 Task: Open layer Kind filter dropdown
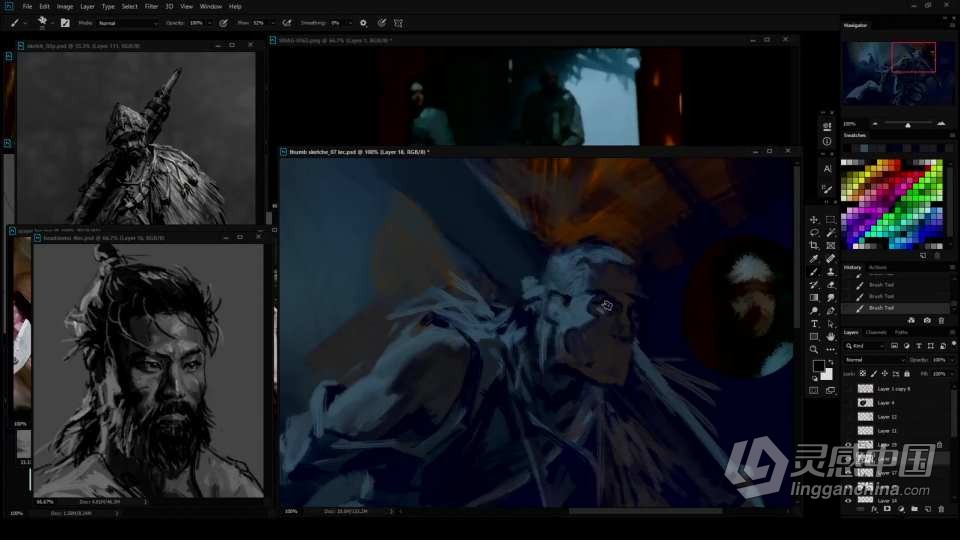[866, 346]
